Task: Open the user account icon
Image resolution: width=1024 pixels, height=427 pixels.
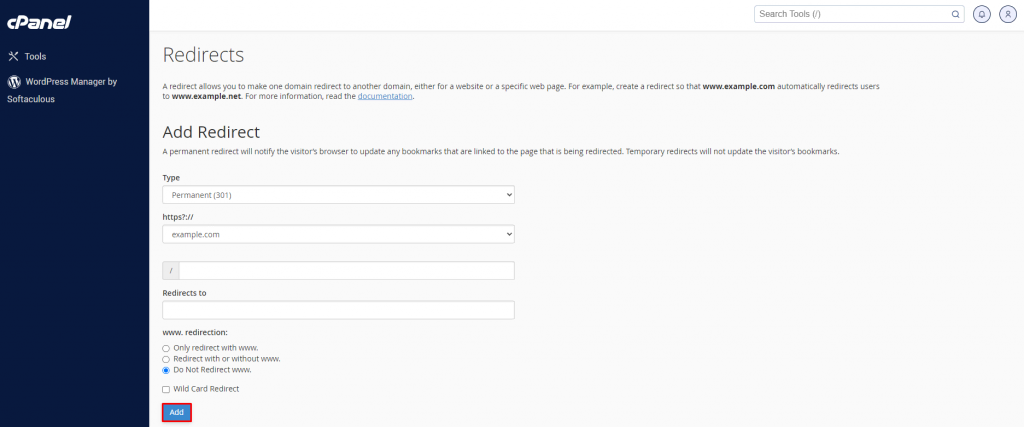Action: click(1006, 14)
